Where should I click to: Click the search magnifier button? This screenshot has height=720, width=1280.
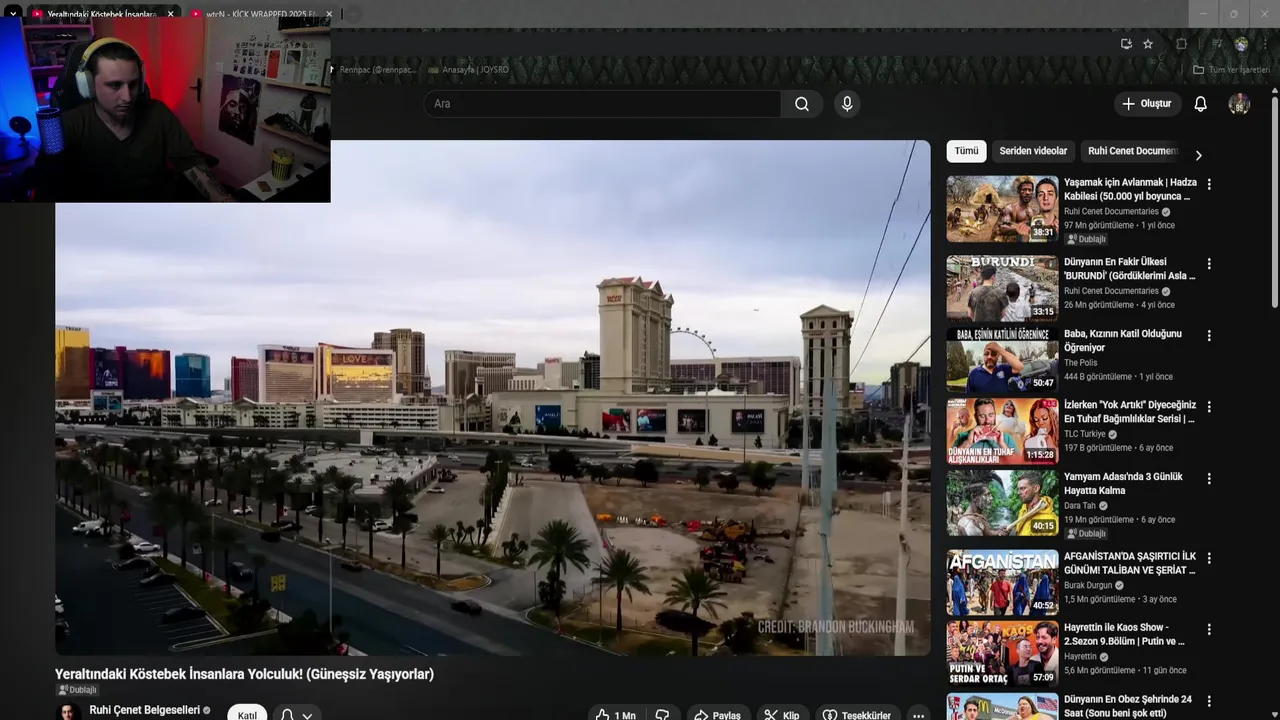point(802,104)
